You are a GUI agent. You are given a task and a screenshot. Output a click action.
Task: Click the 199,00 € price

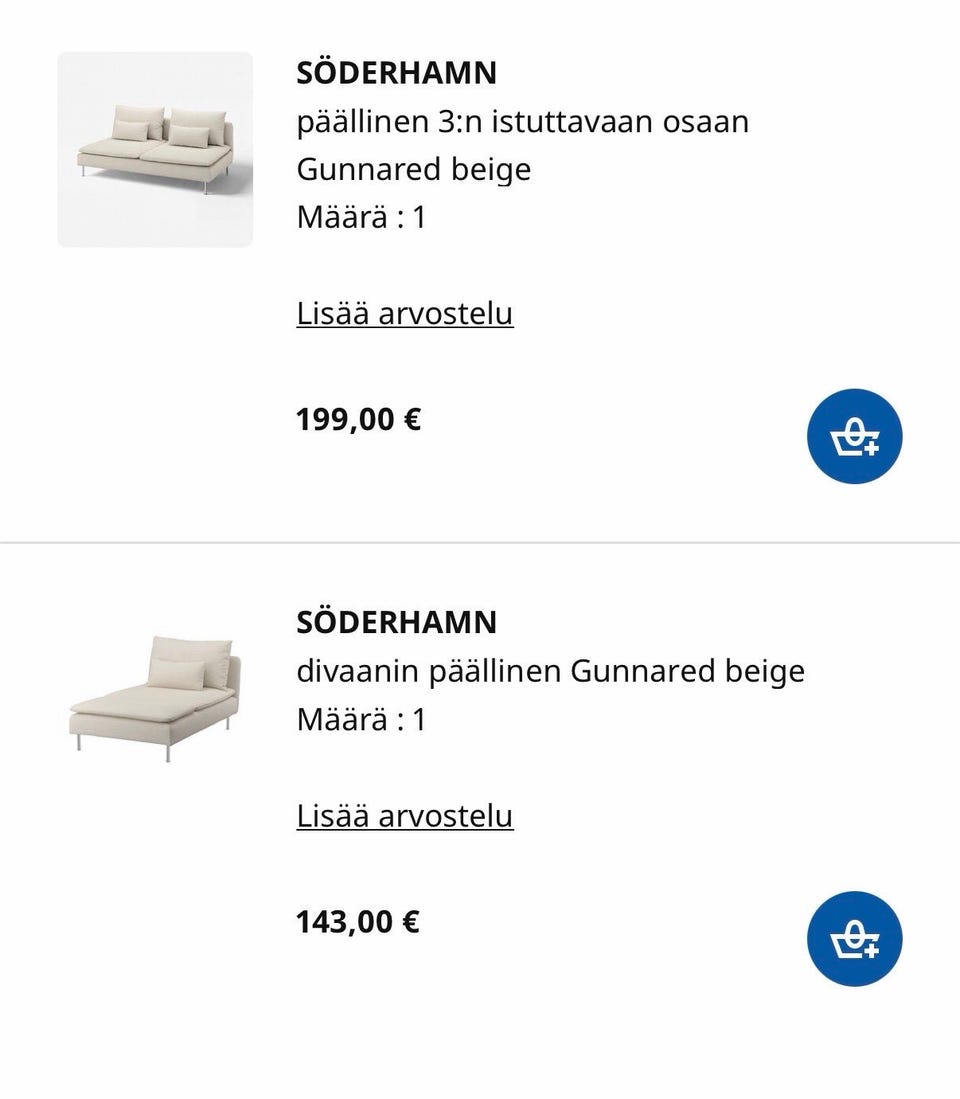358,419
